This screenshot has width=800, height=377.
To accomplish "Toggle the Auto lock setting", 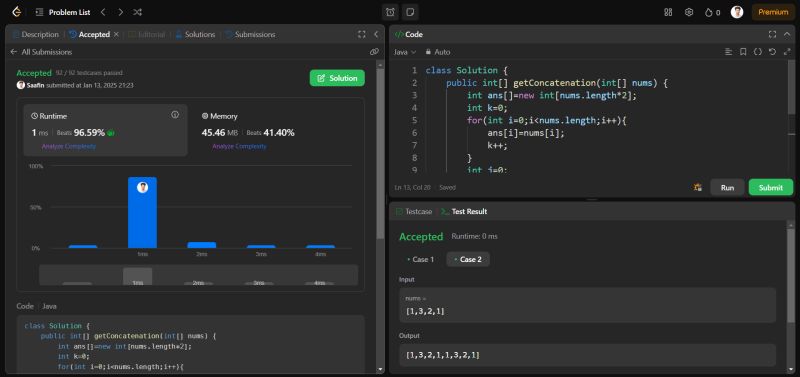I will coord(438,52).
